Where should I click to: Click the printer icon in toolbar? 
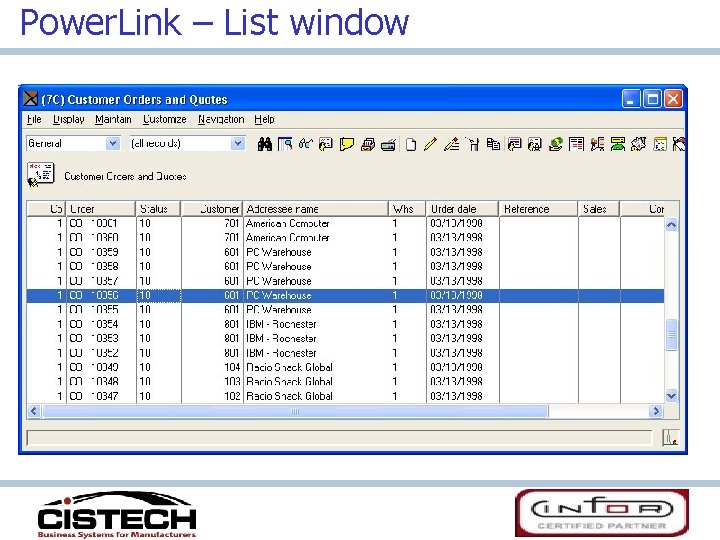(368, 145)
